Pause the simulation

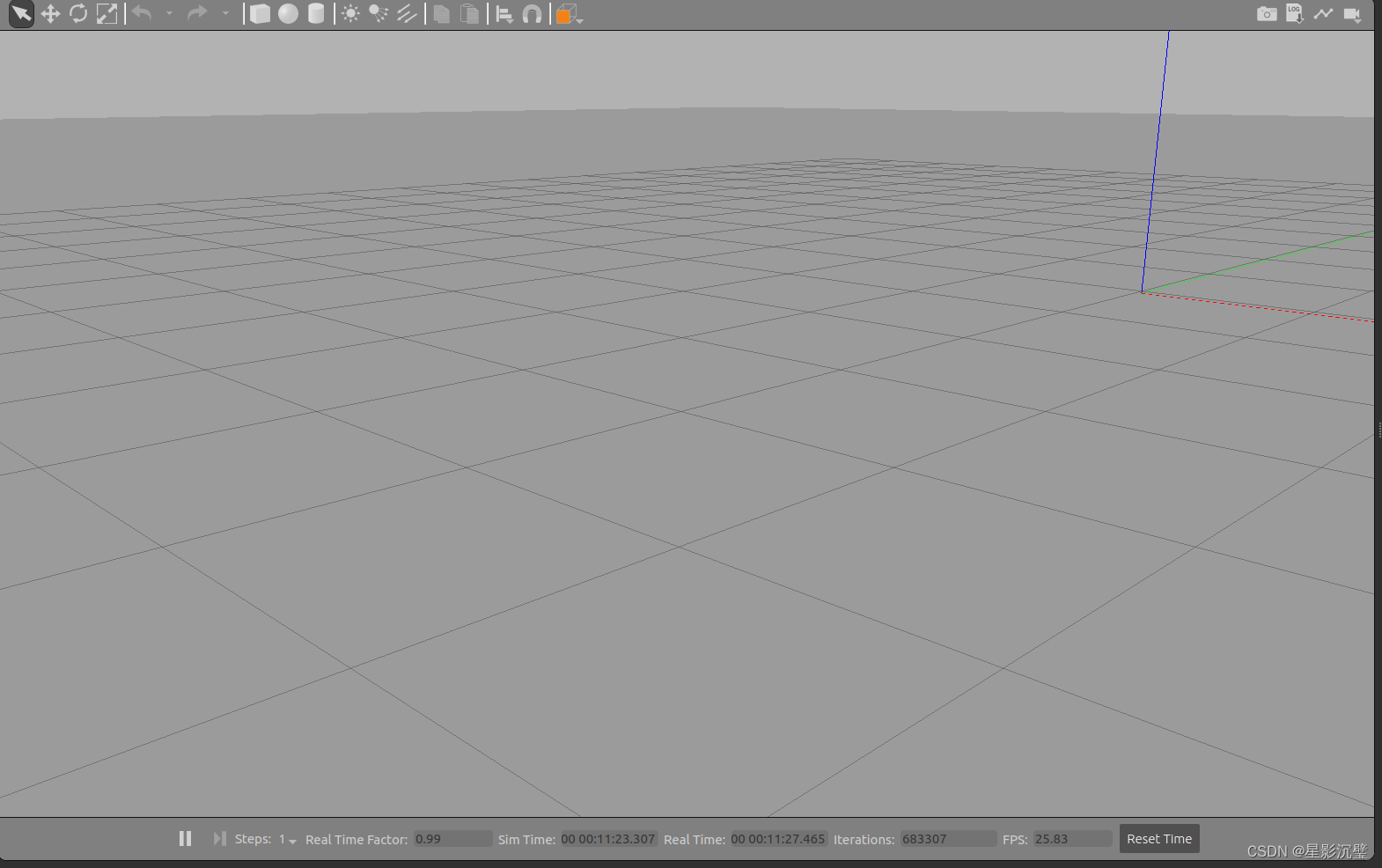(x=185, y=839)
